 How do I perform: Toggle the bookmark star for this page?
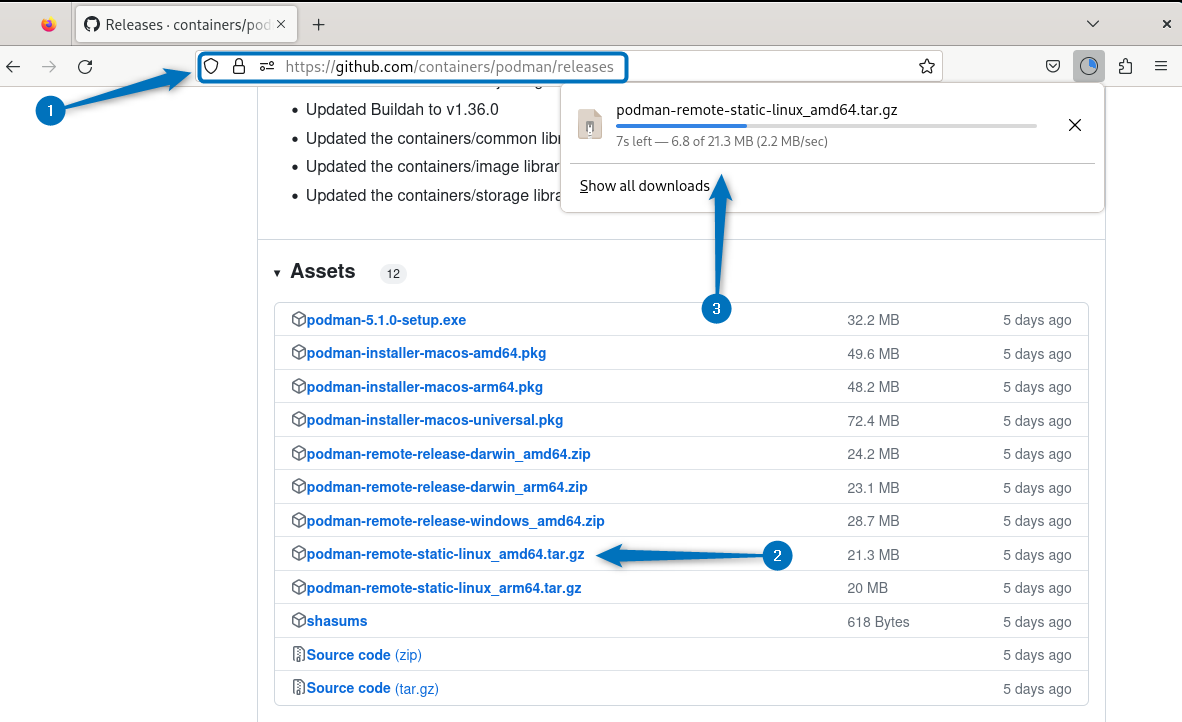(926, 65)
